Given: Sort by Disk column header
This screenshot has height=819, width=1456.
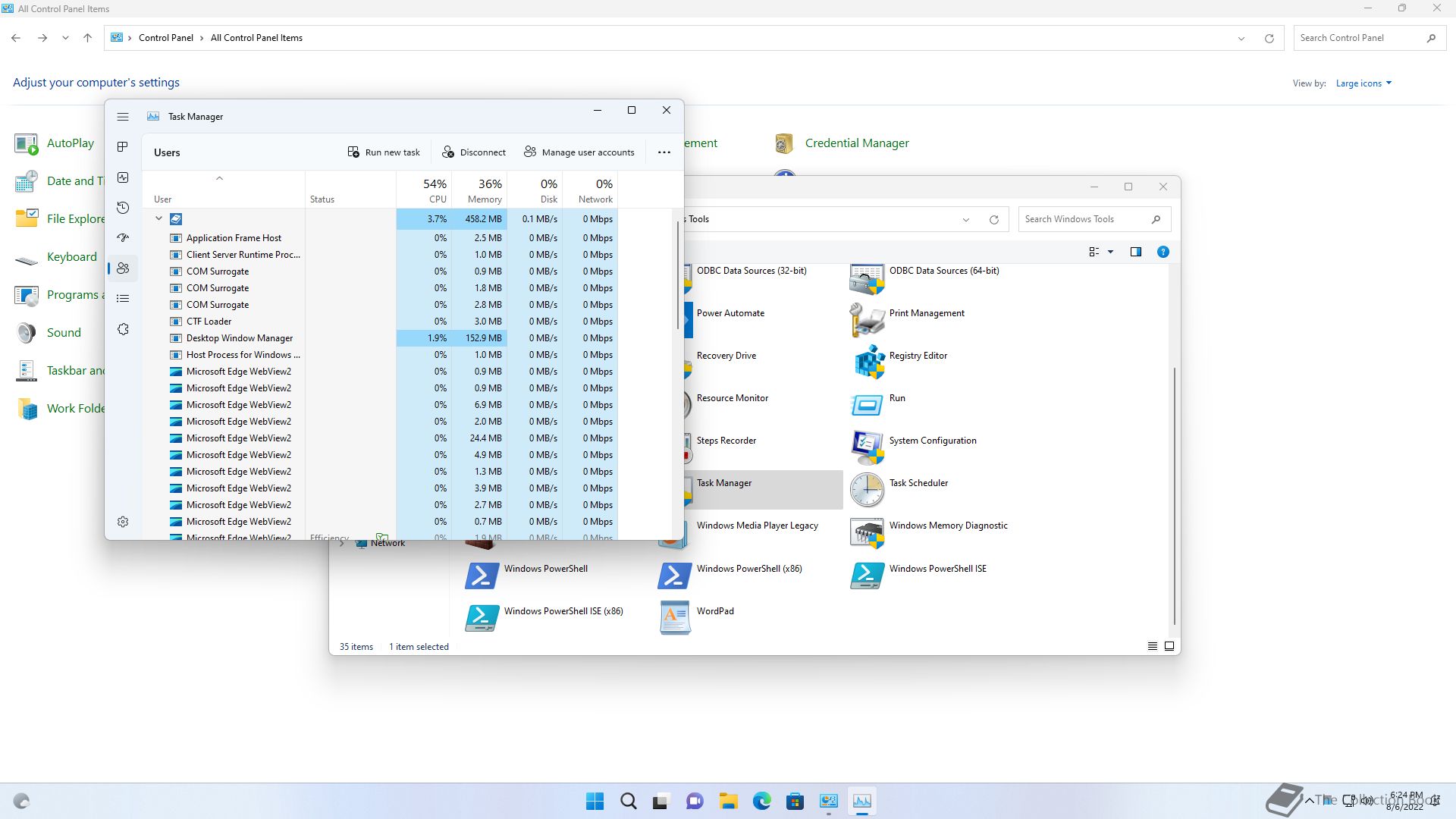Looking at the screenshot, I should click(535, 190).
